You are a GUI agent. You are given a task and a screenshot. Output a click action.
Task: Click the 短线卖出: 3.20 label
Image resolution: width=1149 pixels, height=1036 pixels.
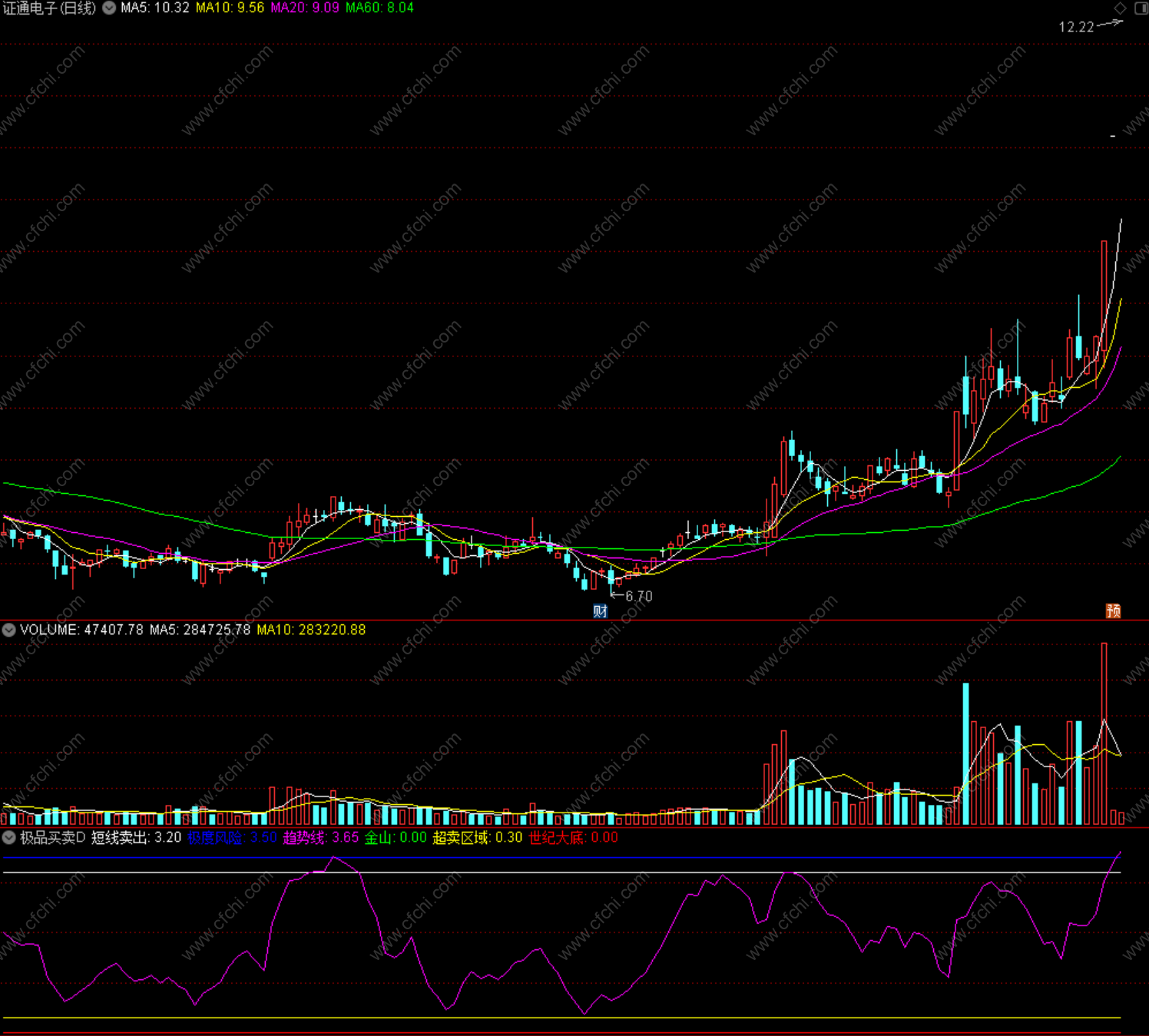tap(137, 838)
